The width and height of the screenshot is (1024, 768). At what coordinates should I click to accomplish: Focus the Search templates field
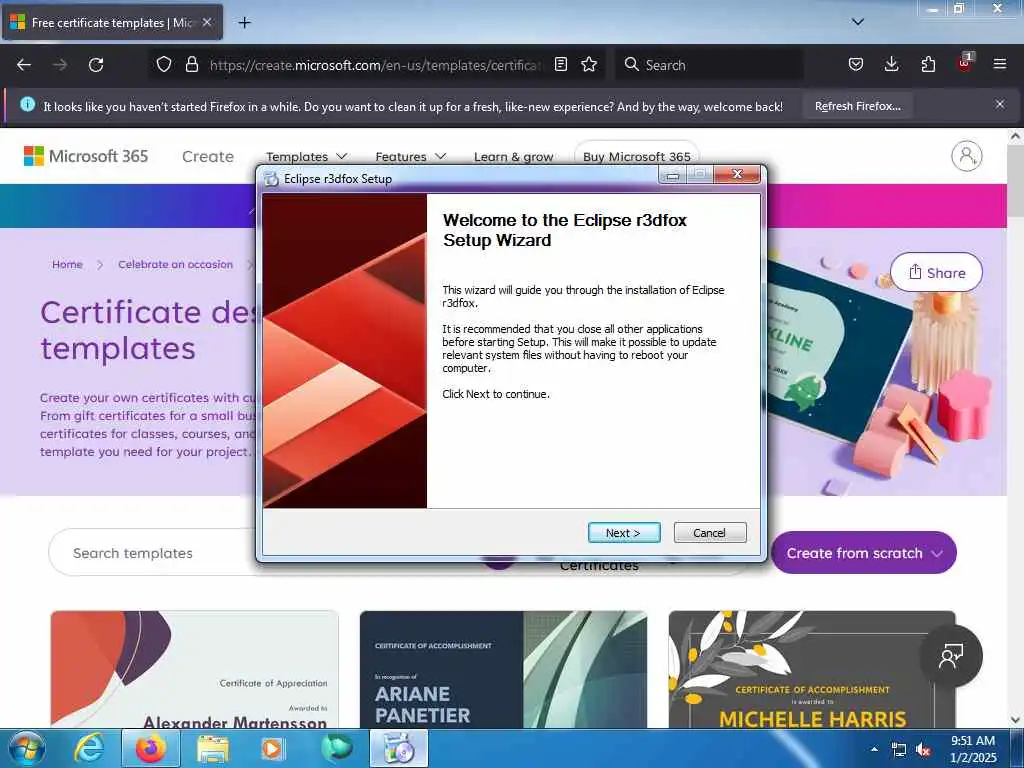click(153, 553)
